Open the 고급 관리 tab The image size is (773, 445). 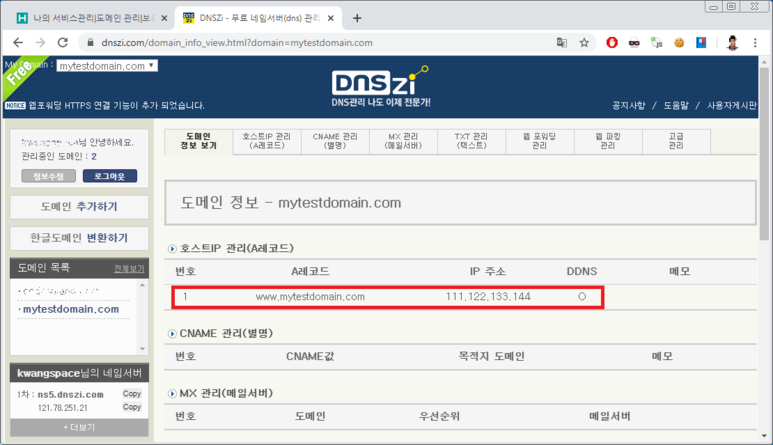coord(676,141)
